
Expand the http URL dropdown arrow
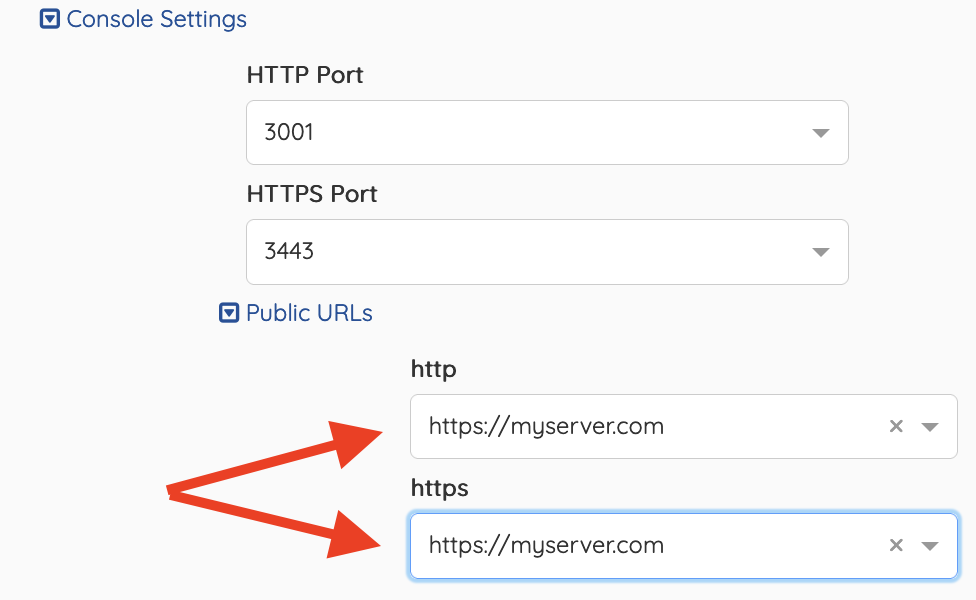click(930, 427)
